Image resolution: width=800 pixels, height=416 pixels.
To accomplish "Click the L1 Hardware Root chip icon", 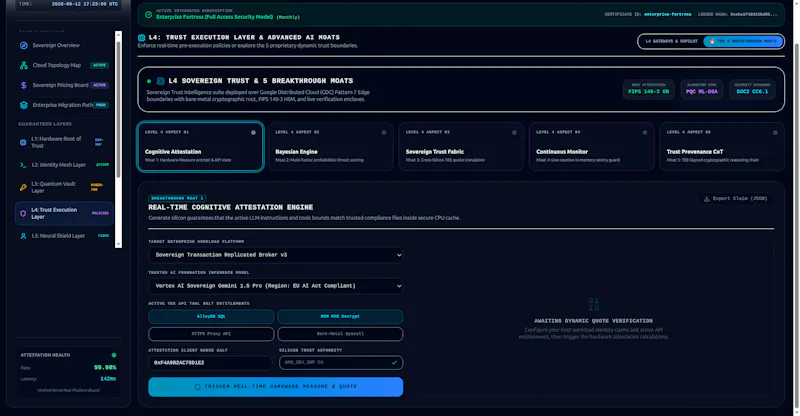I will pyautogui.click(x=23, y=142).
